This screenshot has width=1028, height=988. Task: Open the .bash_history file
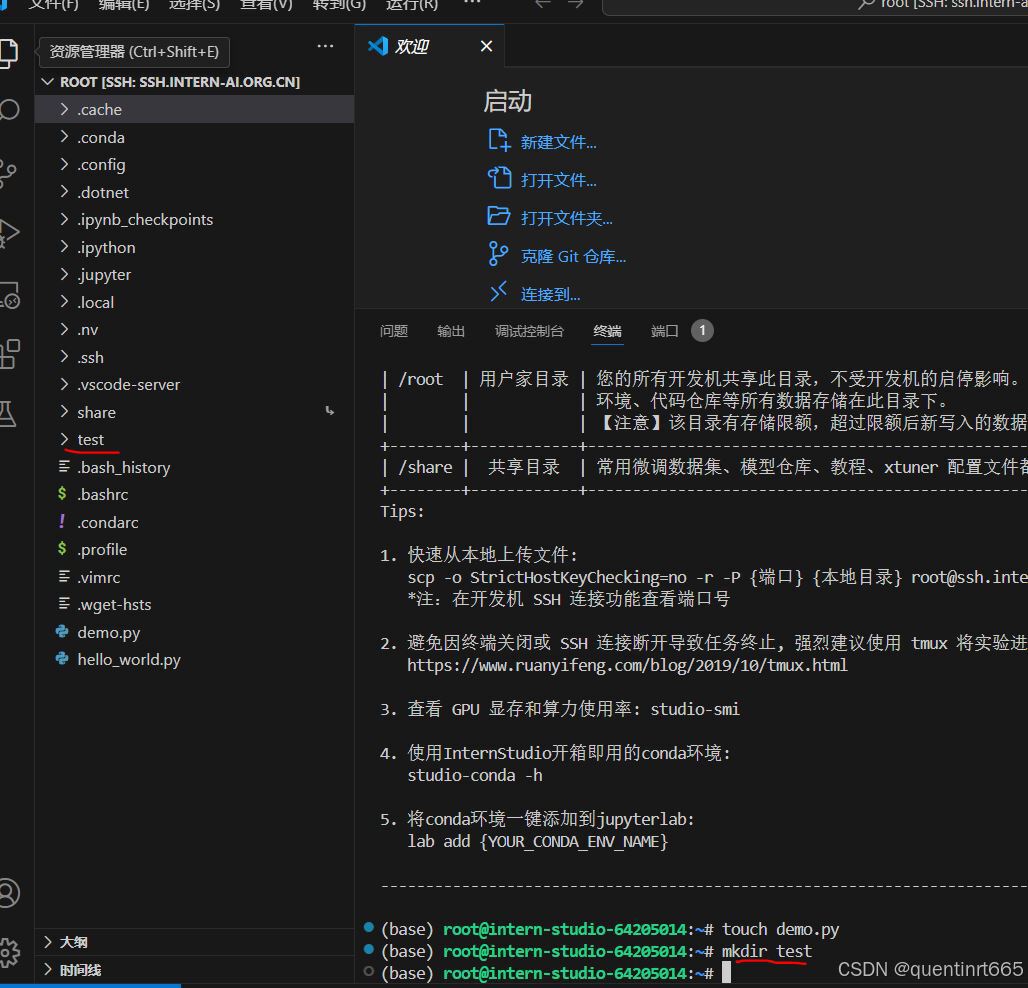(x=194, y=467)
